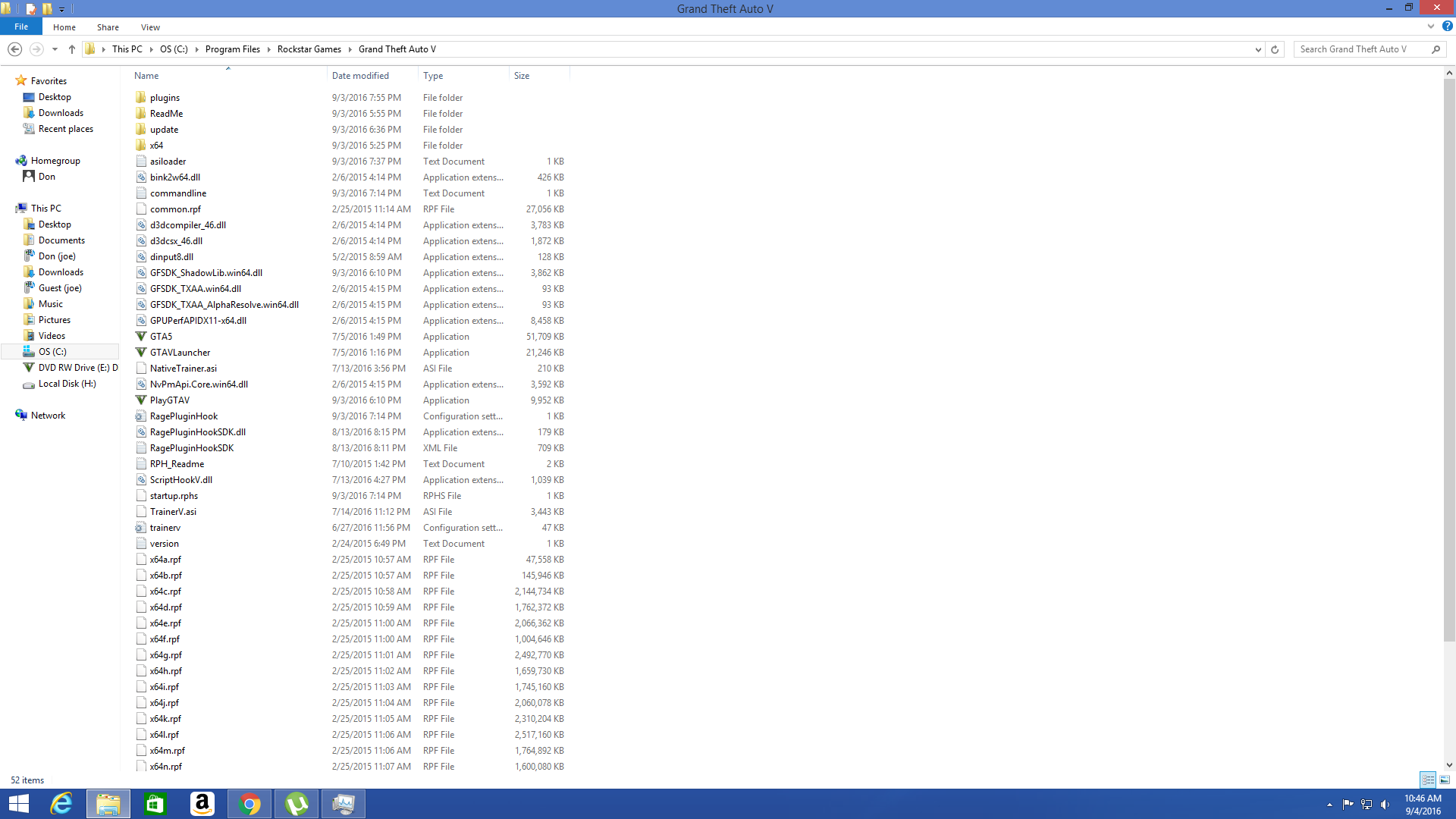Screen dimensions: 1456x819
Task: Open uTorrent from the taskbar
Action: pyautogui.click(x=297, y=804)
